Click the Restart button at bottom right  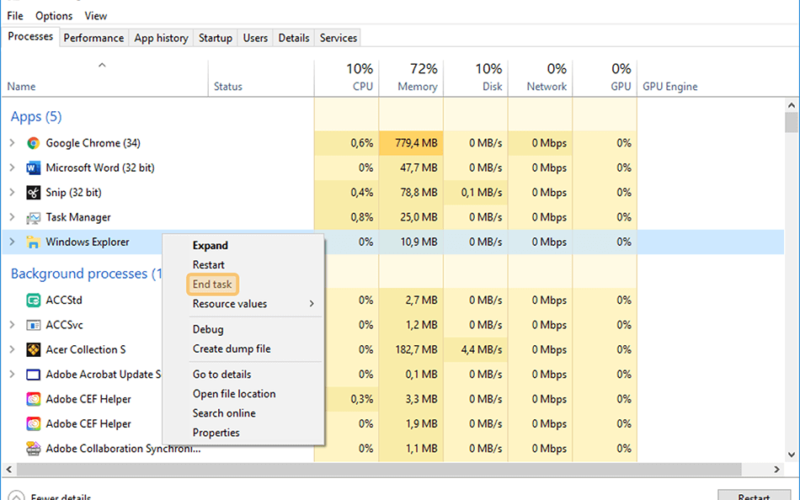click(753, 495)
